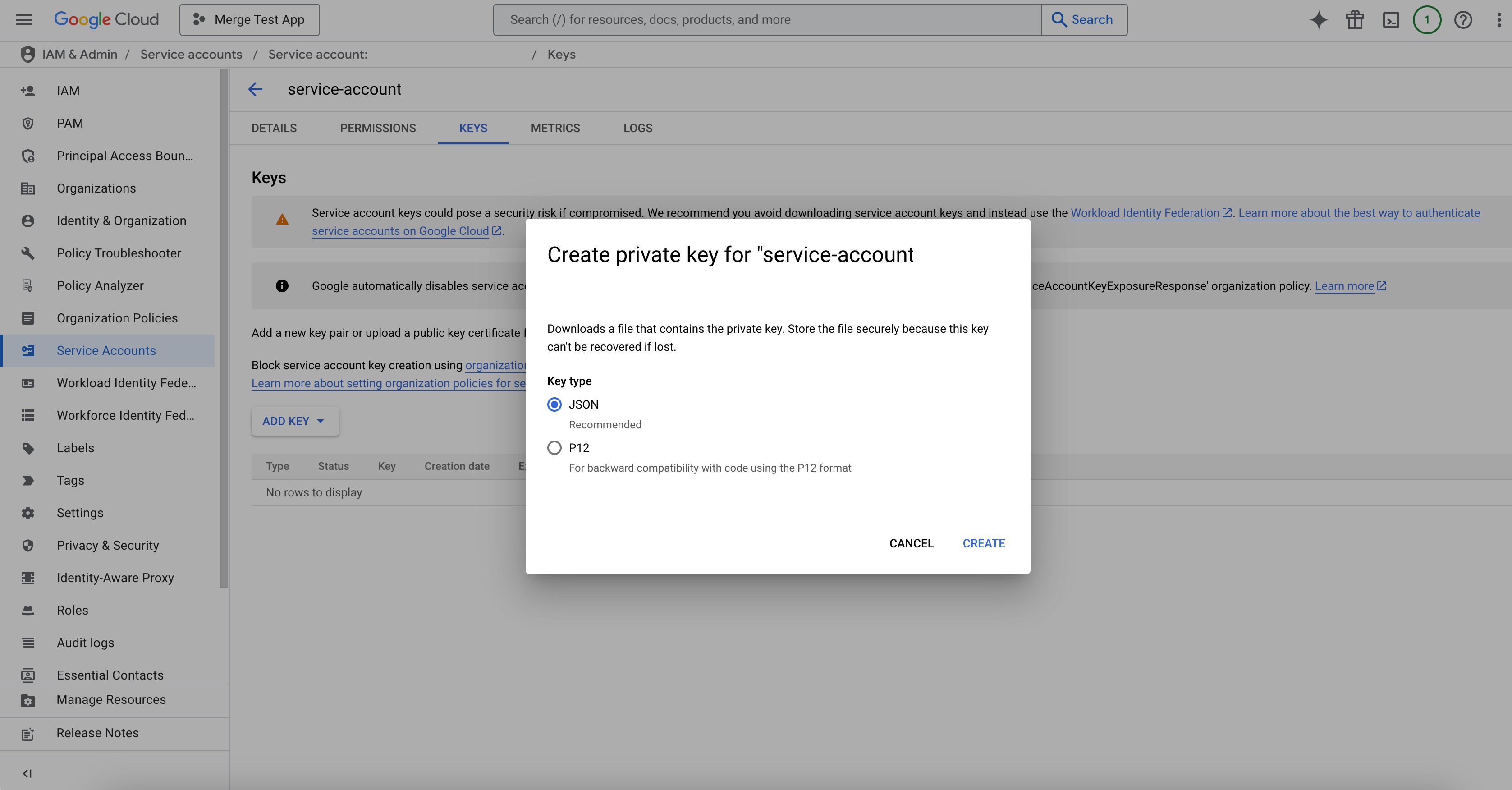This screenshot has width=1512, height=790.
Task: Open the best way to authenticate link
Action: (1359, 213)
